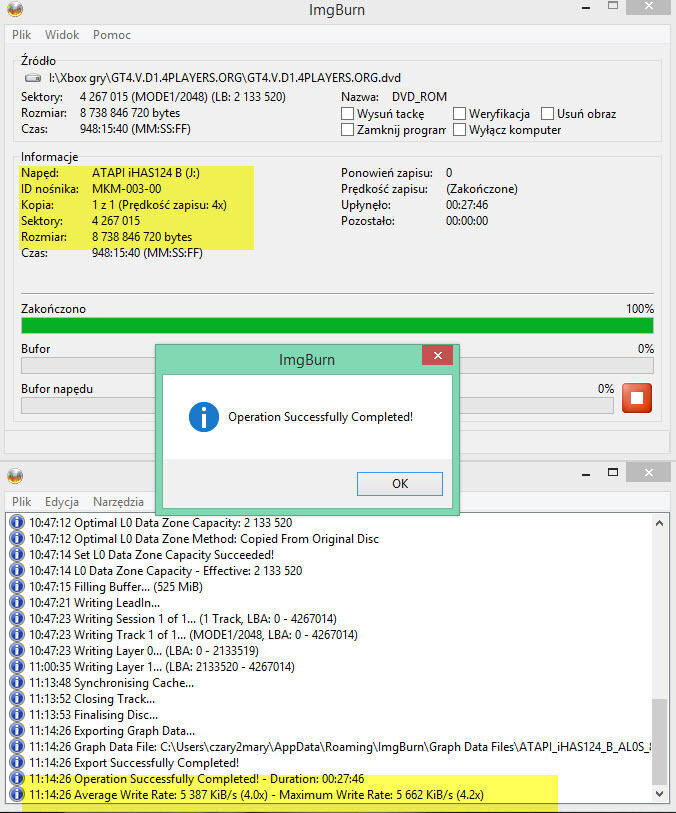
Task: Enable the Weryfikacja checkbox
Action: (459, 114)
